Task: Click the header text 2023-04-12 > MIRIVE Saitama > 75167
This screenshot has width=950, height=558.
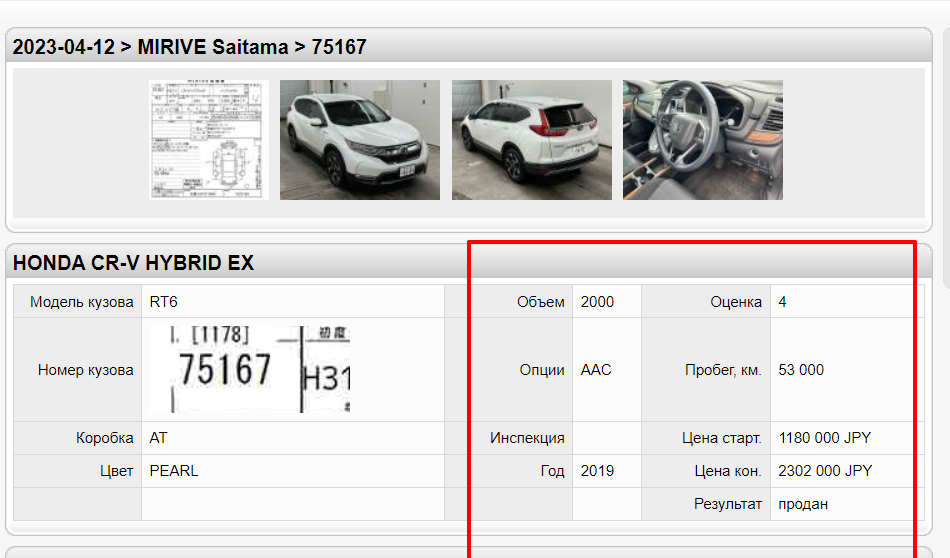Action: pos(190,47)
